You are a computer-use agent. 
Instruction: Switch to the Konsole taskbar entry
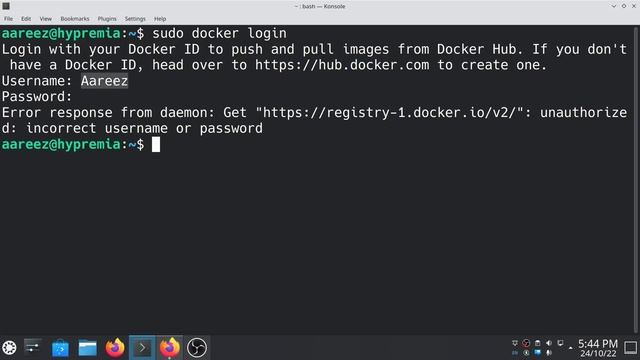[x=142, y=348]
